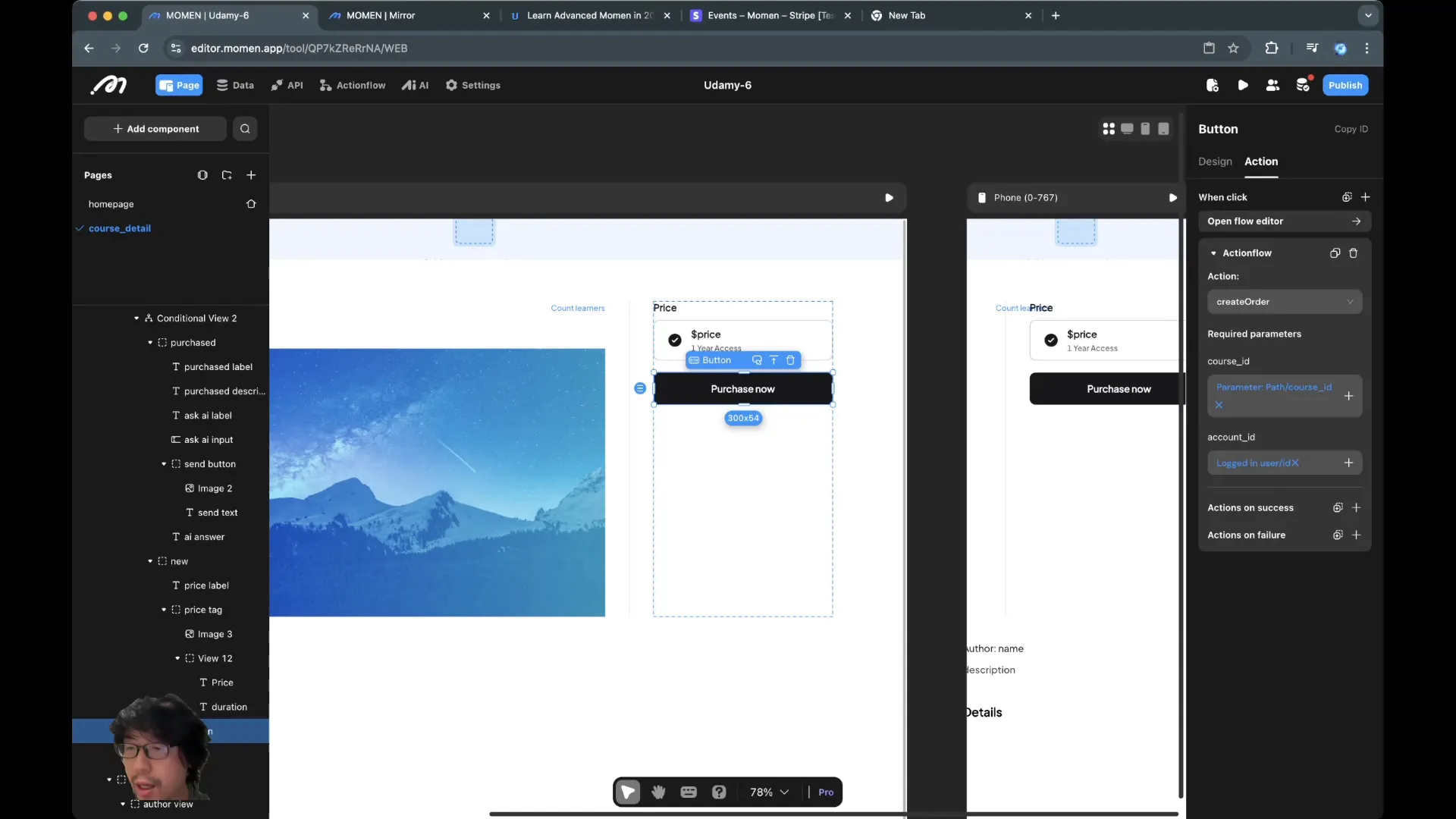Add a new action to When click
The width and height of the screenshot is (1456, 819).
1365,197
